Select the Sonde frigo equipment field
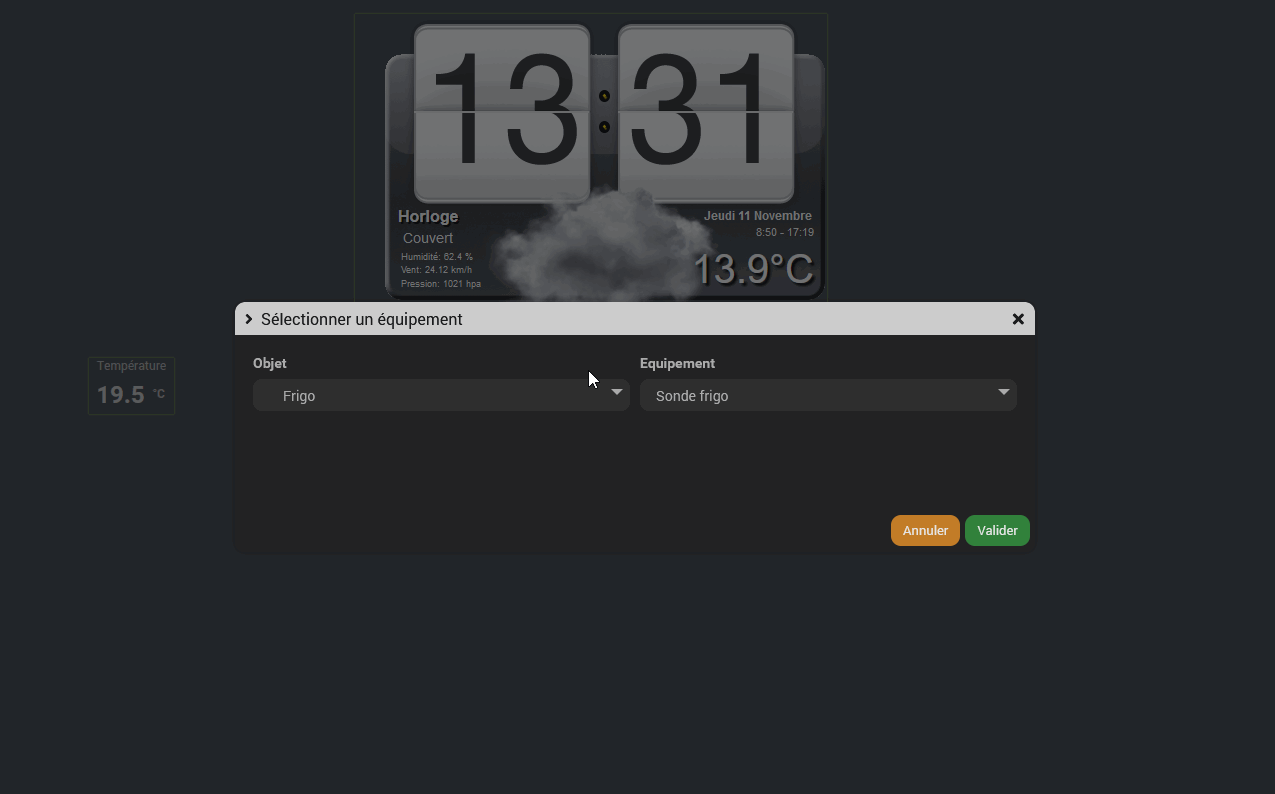 coord(828,395)
